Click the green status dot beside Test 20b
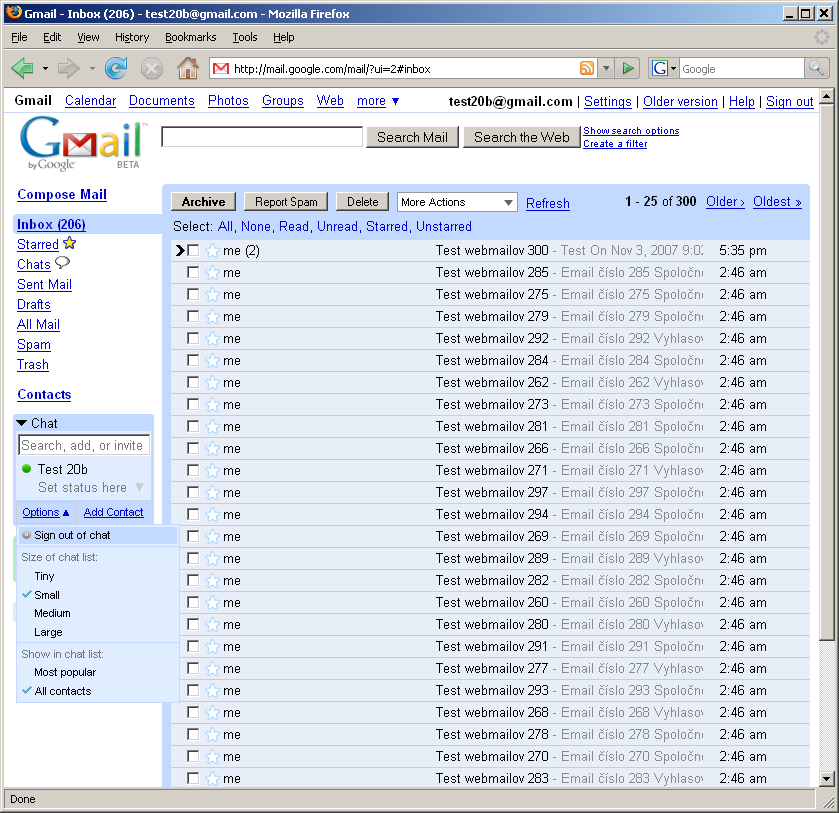 (x=26, y=469)
